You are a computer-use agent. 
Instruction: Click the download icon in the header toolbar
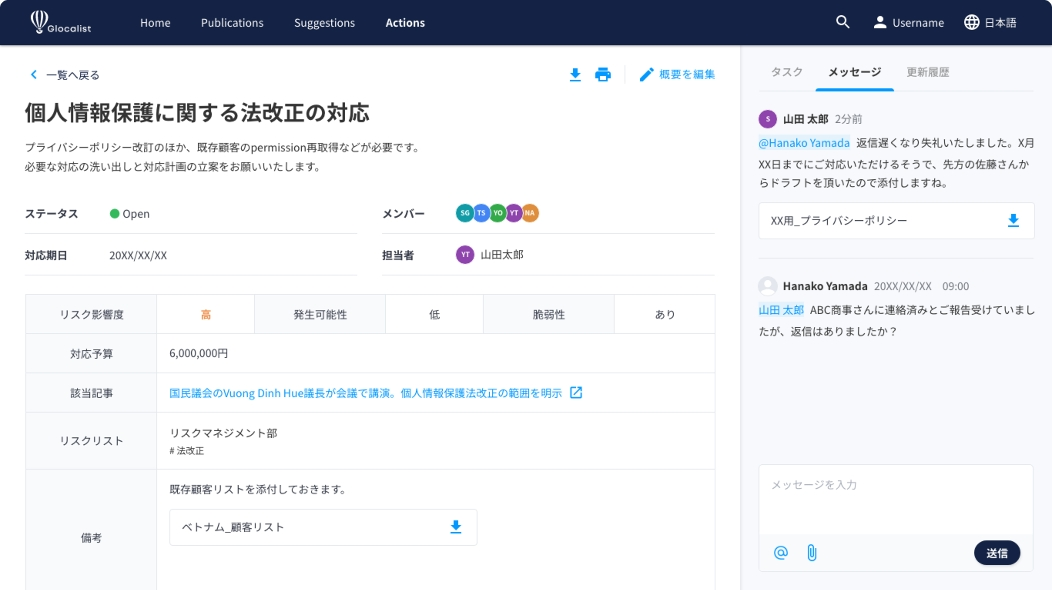575,74
